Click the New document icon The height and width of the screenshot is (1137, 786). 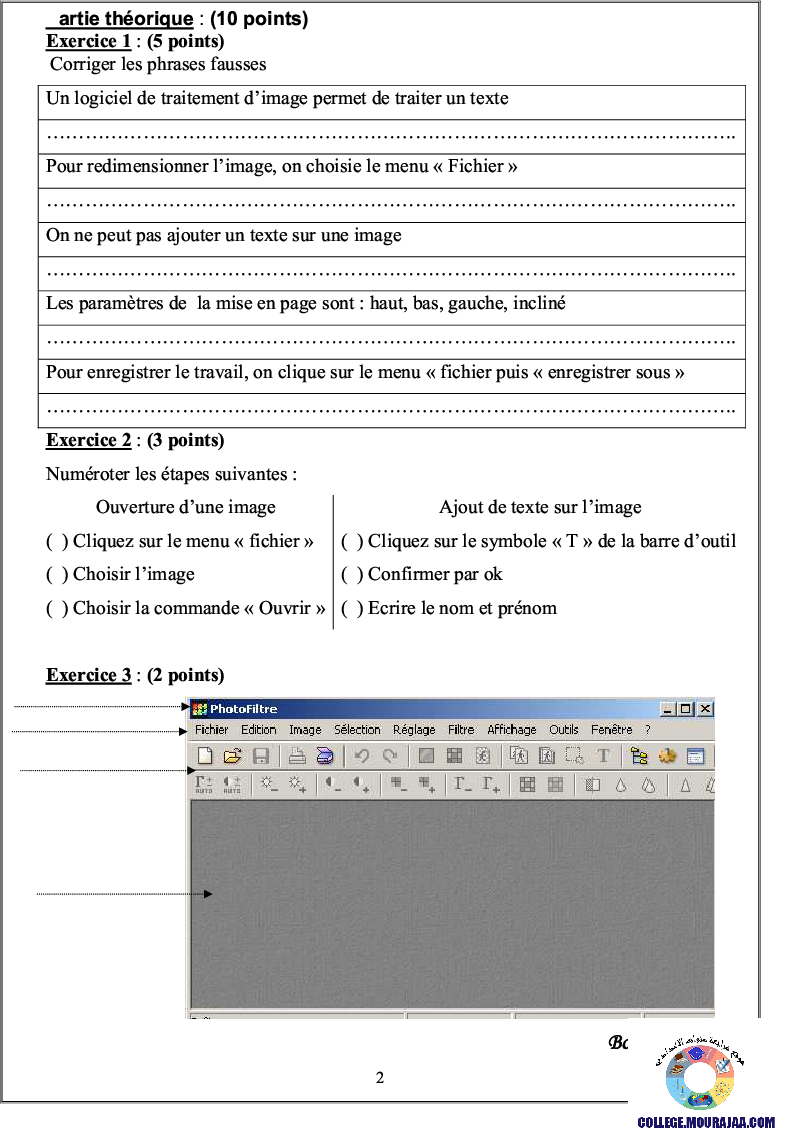[205, 757]
